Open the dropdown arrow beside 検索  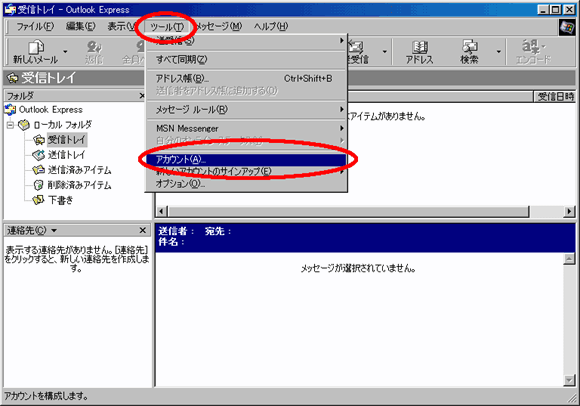point(499,52)
